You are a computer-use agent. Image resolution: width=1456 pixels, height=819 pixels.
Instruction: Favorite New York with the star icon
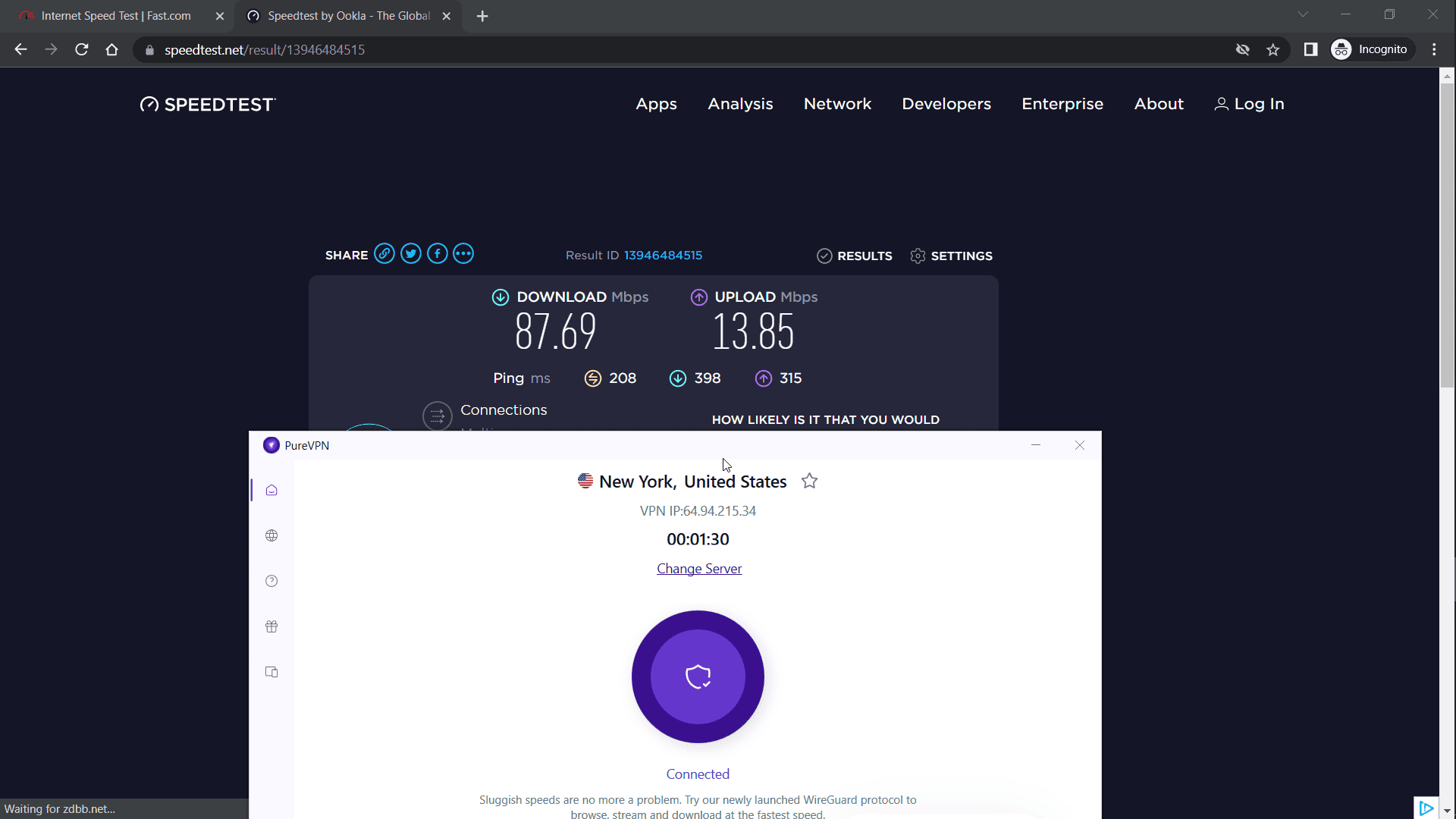[x=809, y=482]
